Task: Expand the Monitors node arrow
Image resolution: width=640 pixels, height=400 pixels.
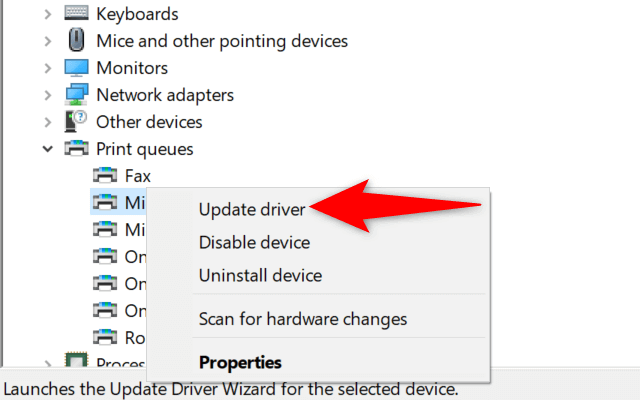Action: (47, 68)
